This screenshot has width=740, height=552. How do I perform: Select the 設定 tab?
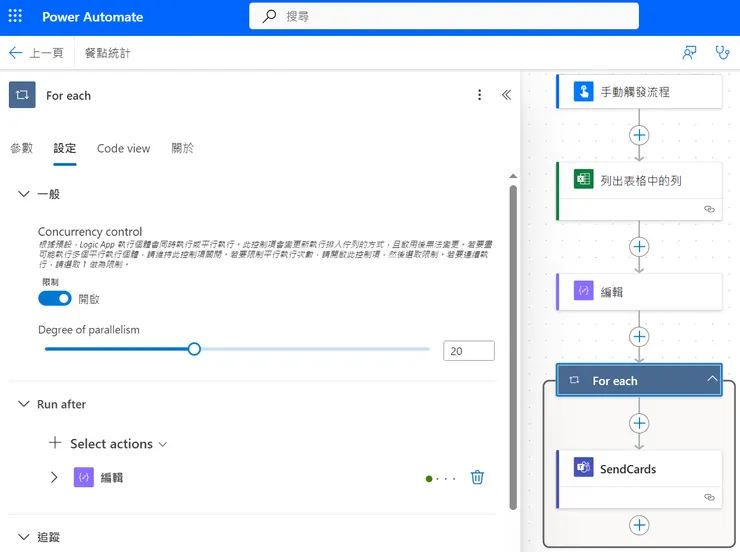coord(65,148)
